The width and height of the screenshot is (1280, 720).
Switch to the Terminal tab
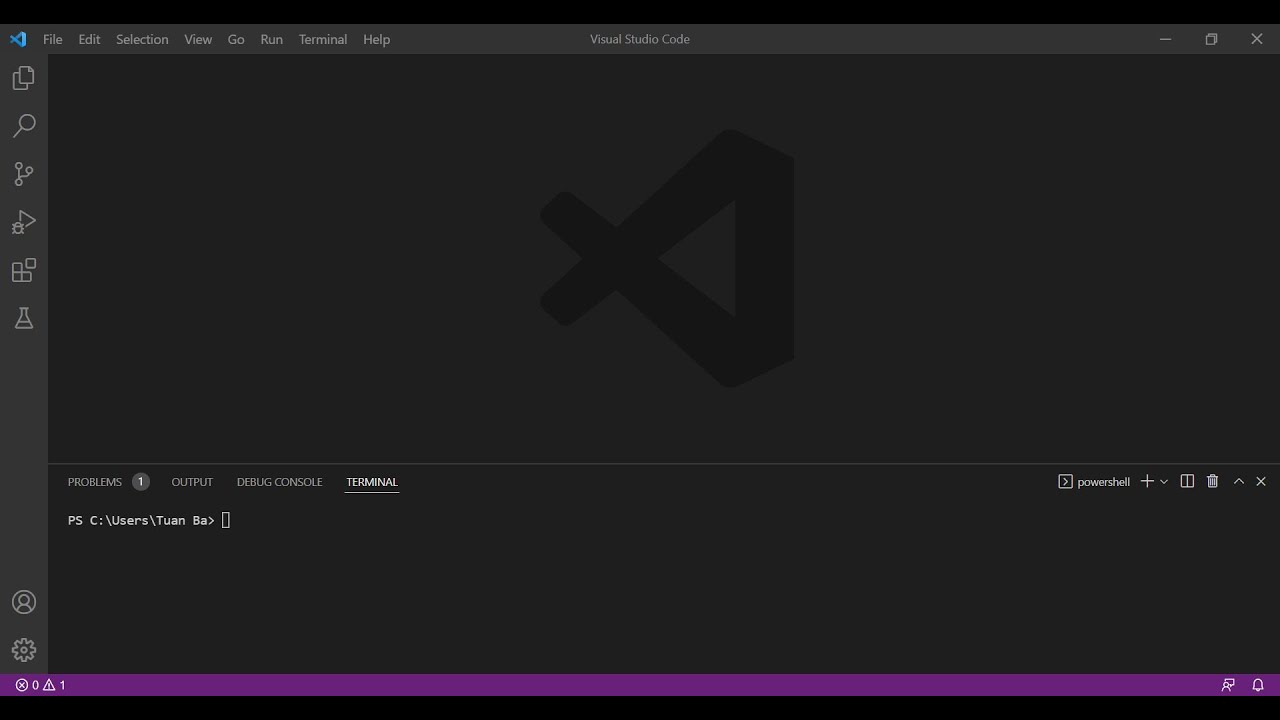pyautogui.click(x=372, y=482)
